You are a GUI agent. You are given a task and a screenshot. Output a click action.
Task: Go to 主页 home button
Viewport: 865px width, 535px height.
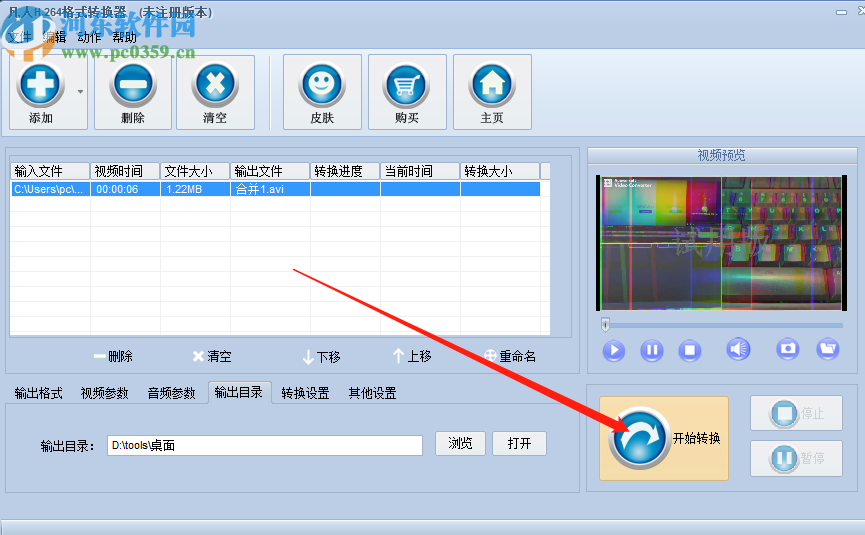492,92
